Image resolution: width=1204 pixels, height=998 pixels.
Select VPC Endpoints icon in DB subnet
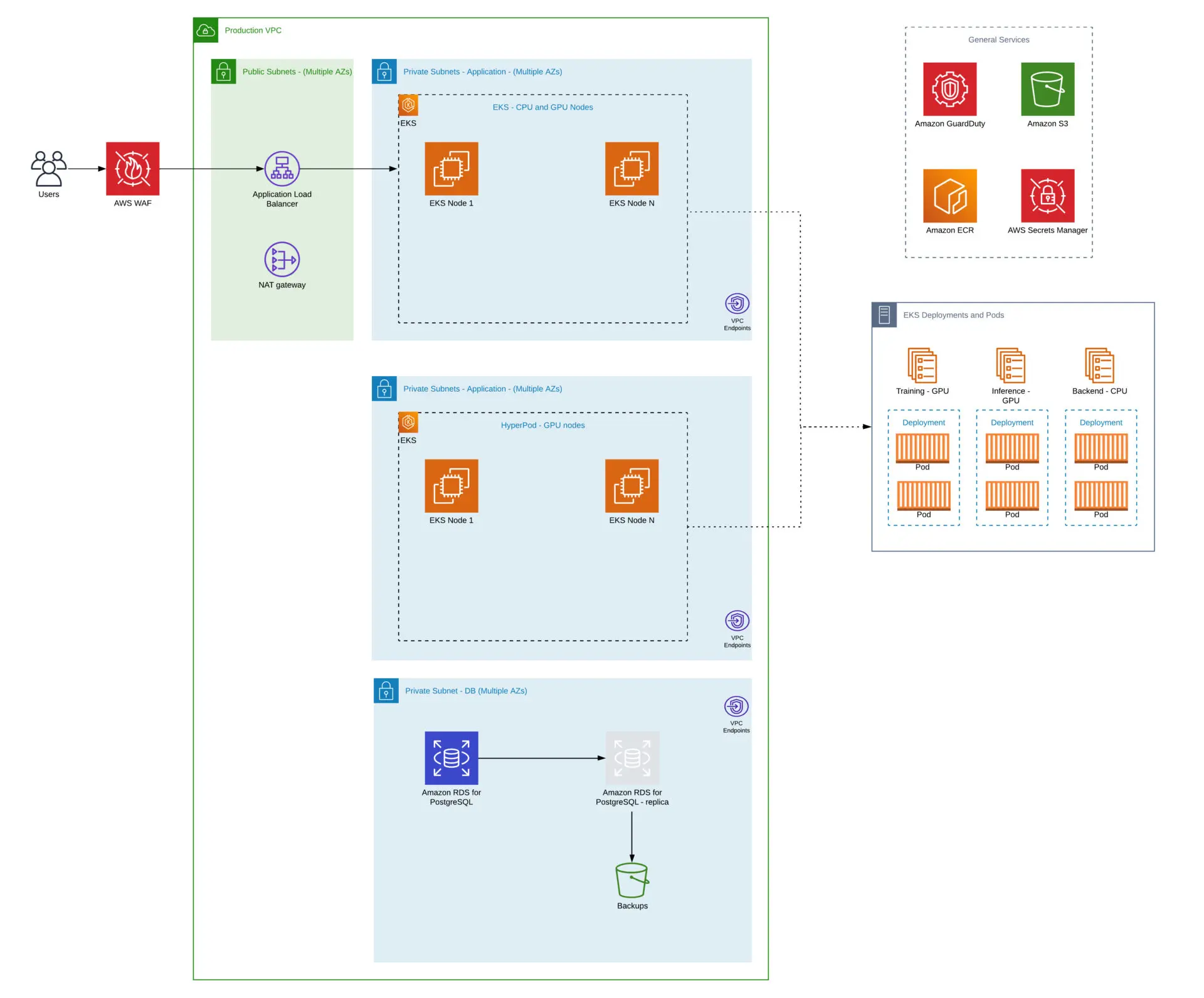(736, 706)
